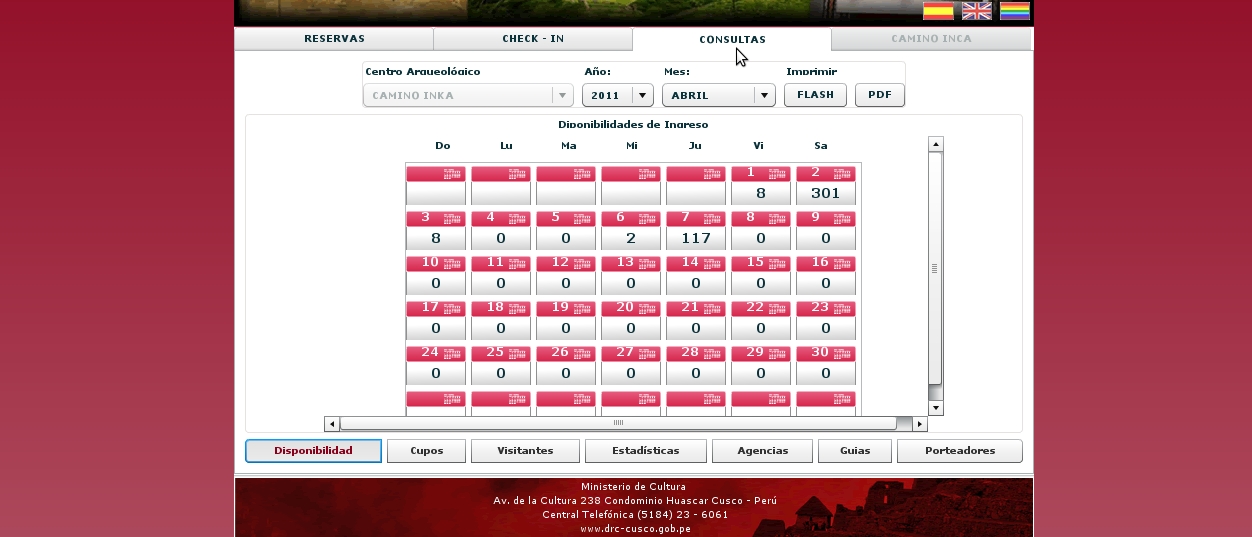Click the horizontal scrollbar right arrow

tap(920, 424)
